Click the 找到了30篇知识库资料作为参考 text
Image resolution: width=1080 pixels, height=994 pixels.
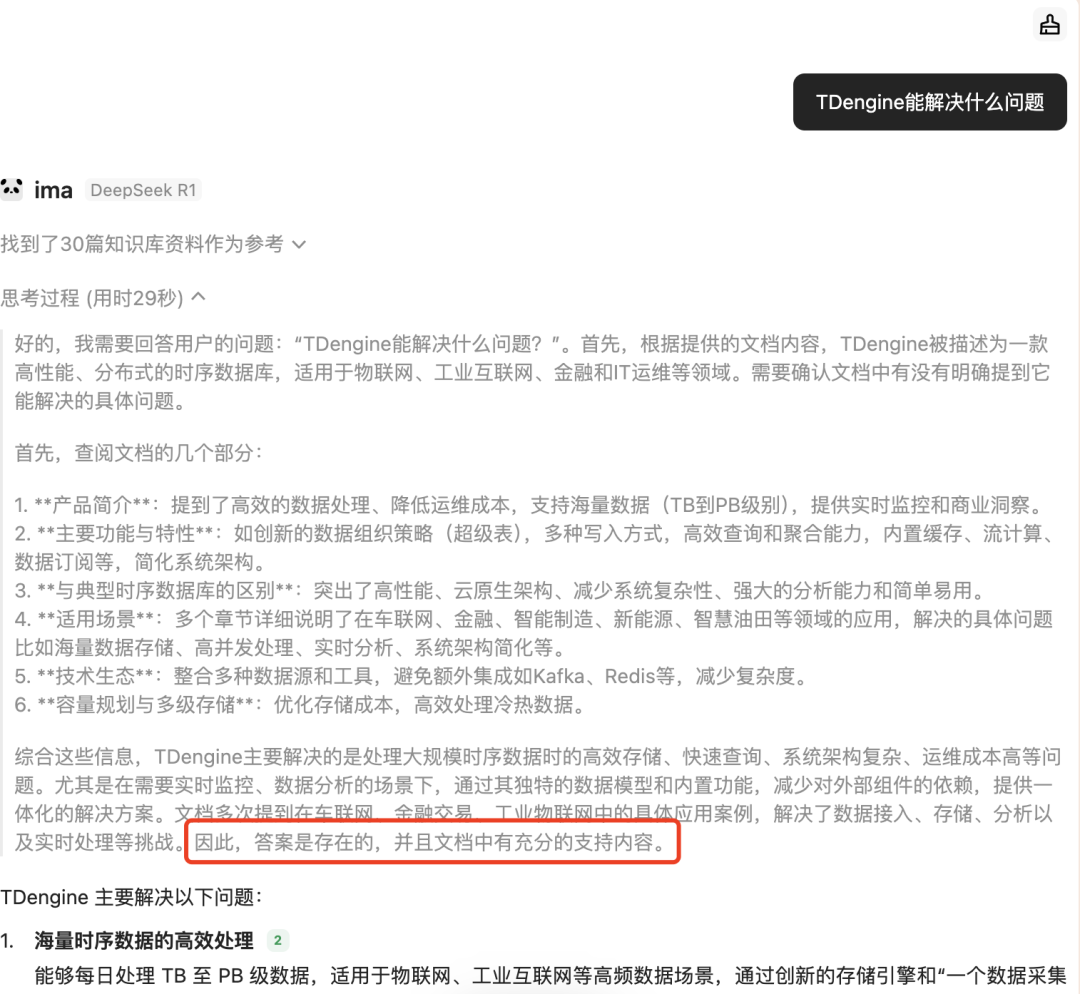142,244
